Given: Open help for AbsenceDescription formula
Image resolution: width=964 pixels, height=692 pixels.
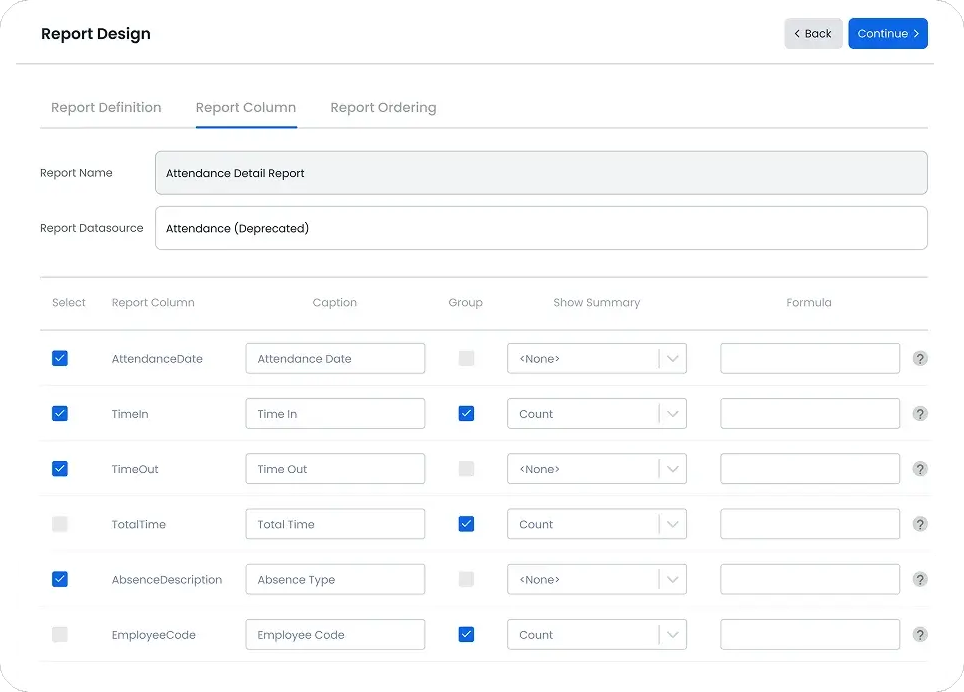Looking at the screenshot, I should coord(920,580).
